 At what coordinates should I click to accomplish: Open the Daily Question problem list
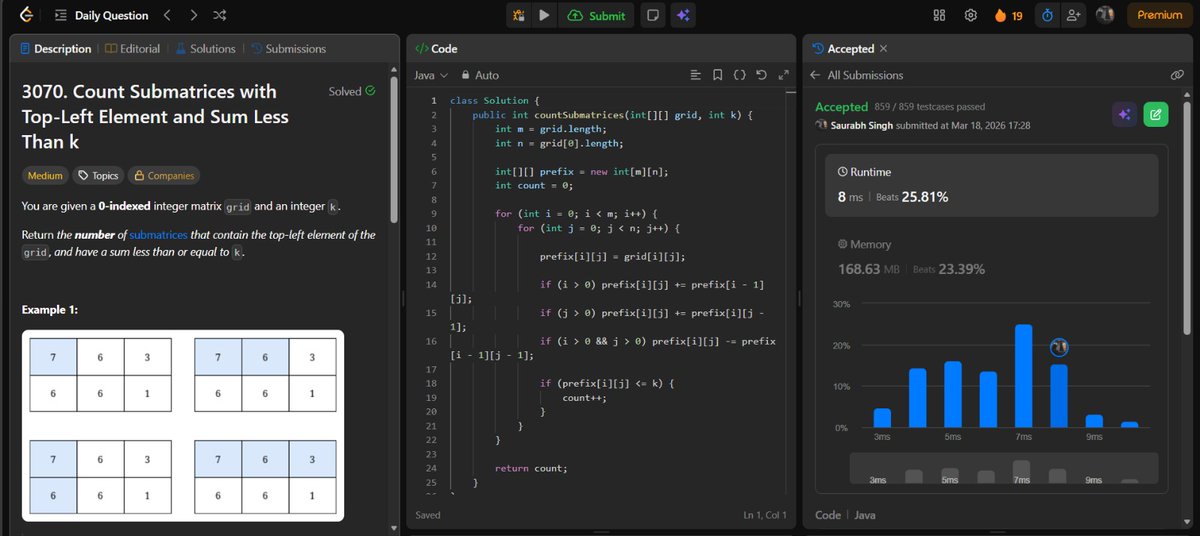[x=101, y=15]
